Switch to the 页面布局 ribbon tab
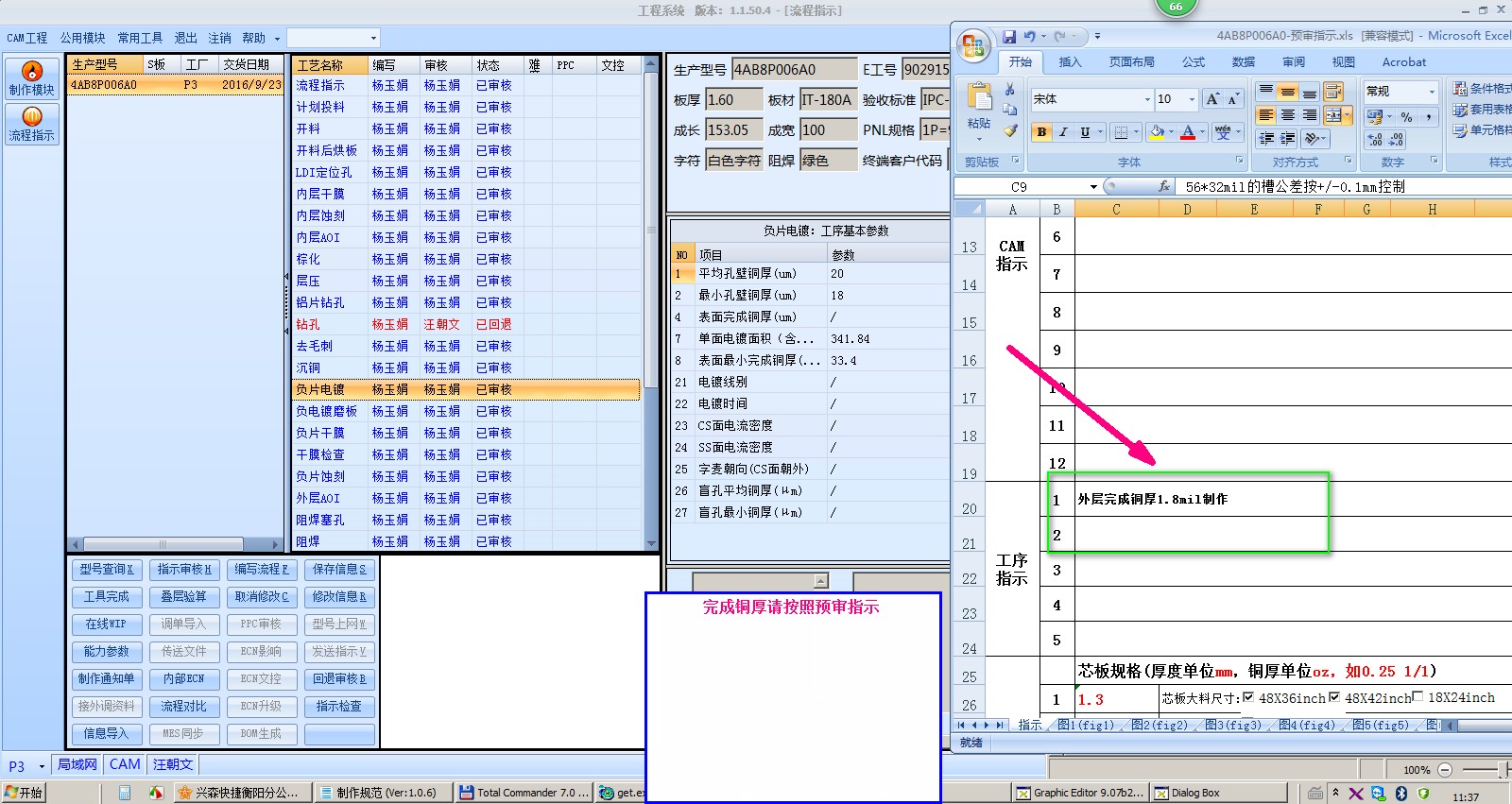Image resolution: width=1512 pixels, height=804 pixels. (1131, 62)
